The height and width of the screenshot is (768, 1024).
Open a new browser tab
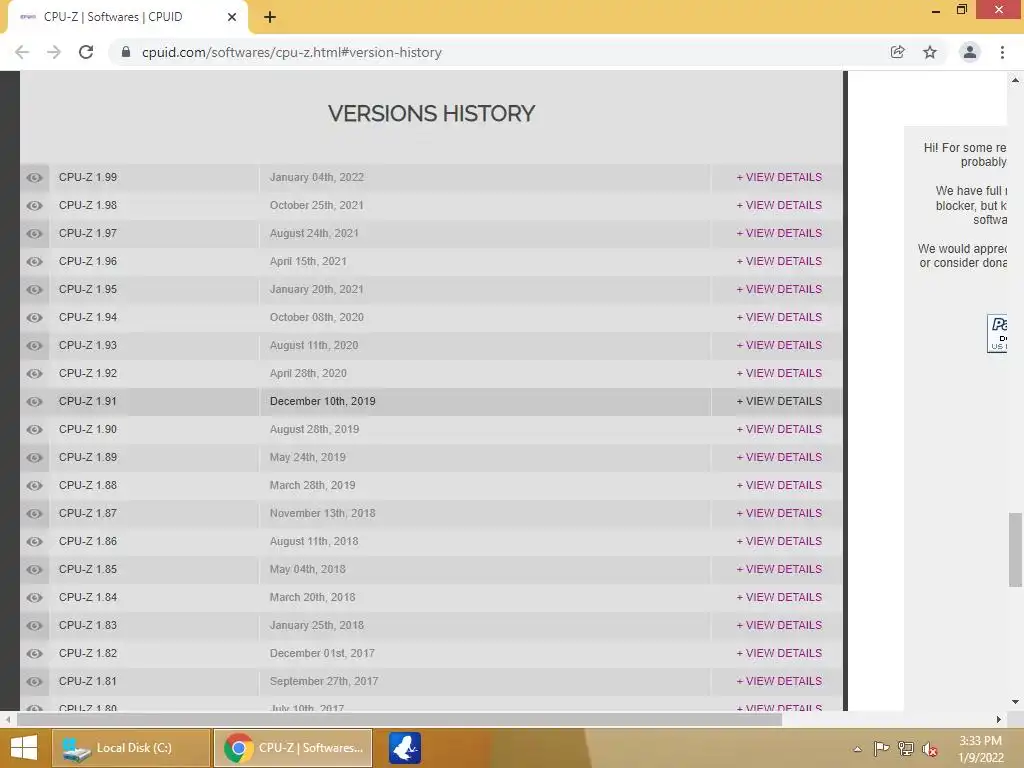pyautogui.click(x=270, y=17)
